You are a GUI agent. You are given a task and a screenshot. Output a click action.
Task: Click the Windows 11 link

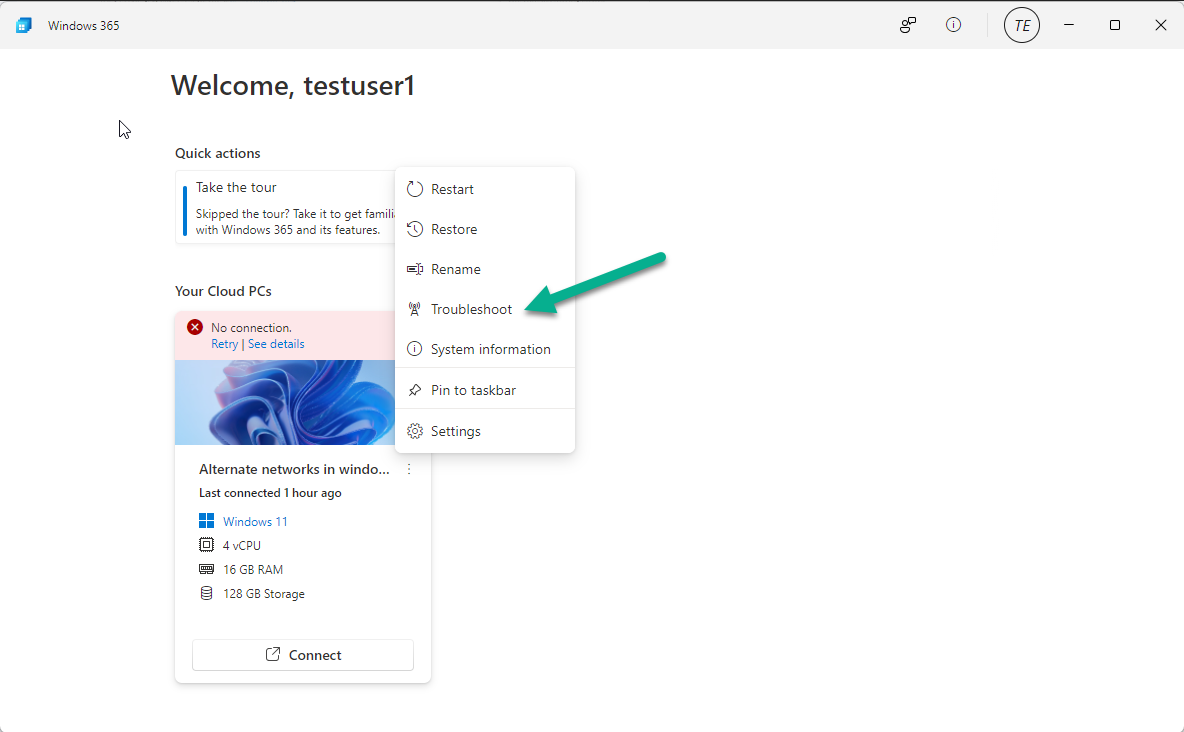pos(255,522)
